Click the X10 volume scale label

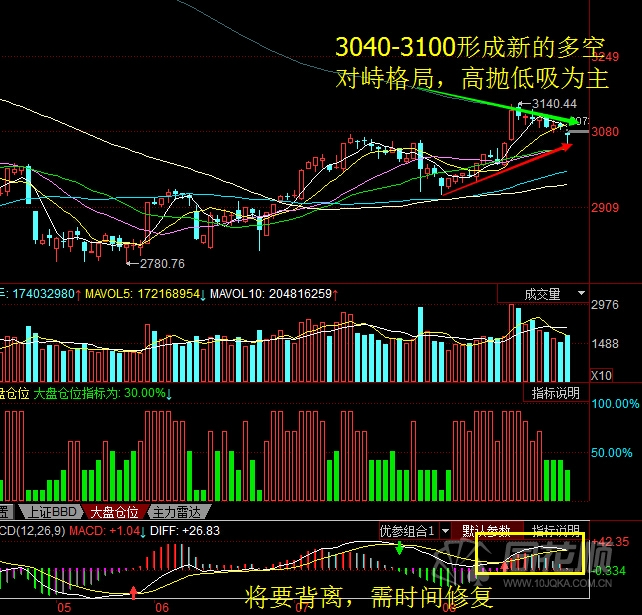pyautogui.click(x=601, y=375)
